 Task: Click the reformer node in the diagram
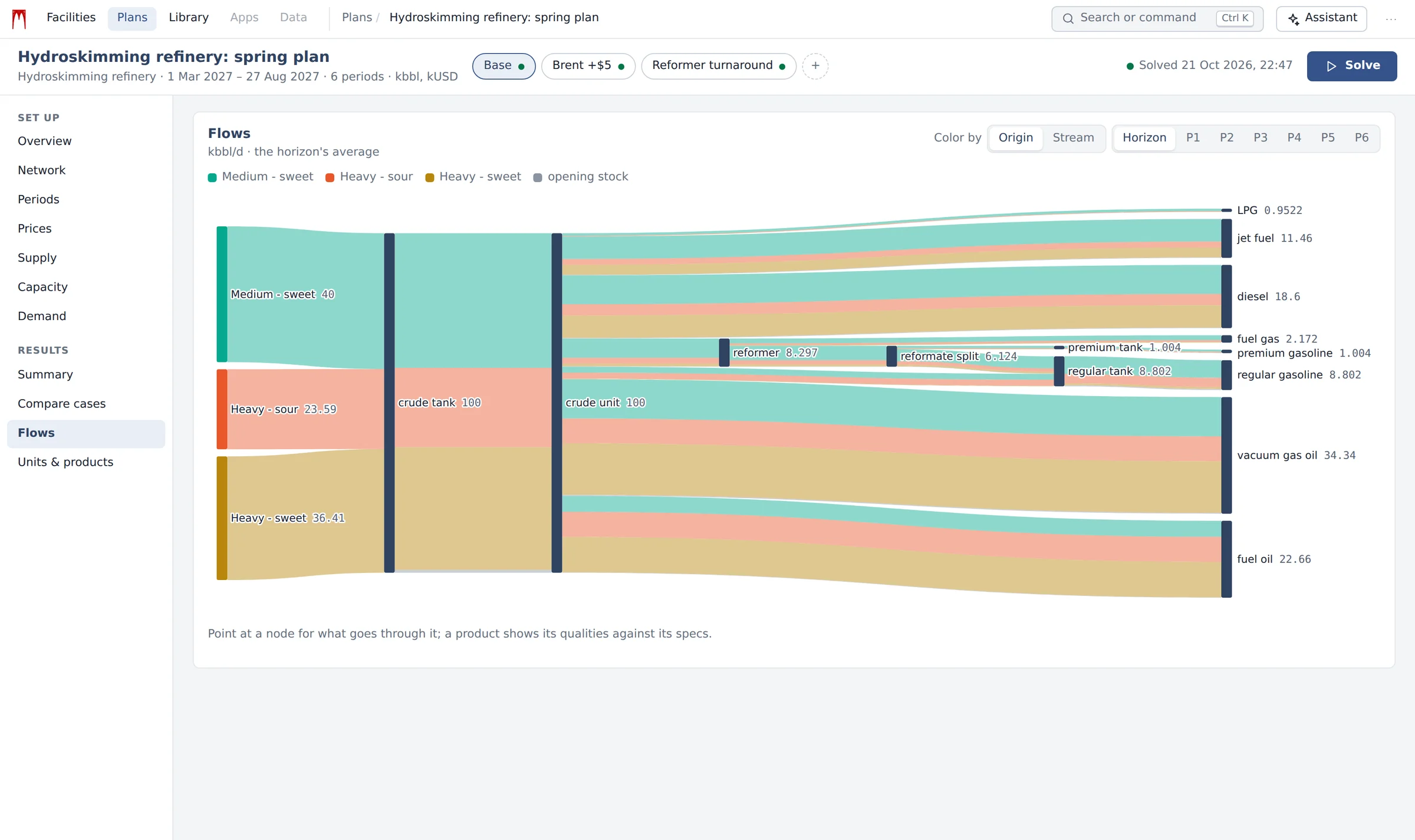pyautogui.click(x=724, y=353)
